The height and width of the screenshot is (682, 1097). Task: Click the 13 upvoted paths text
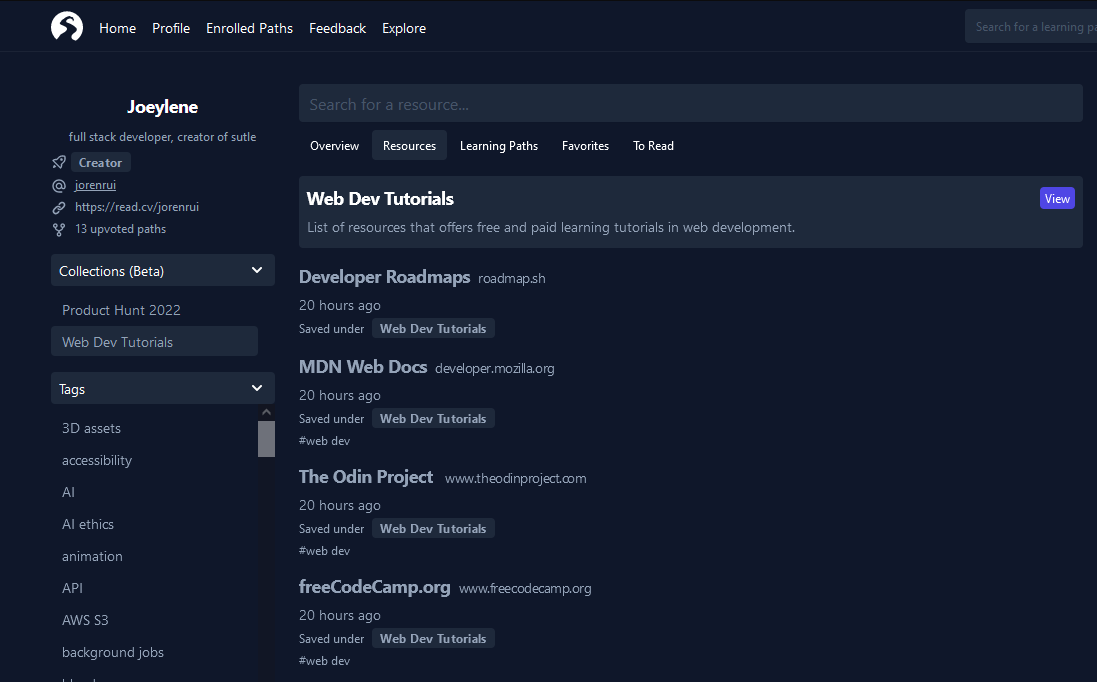tap(120, 229)
